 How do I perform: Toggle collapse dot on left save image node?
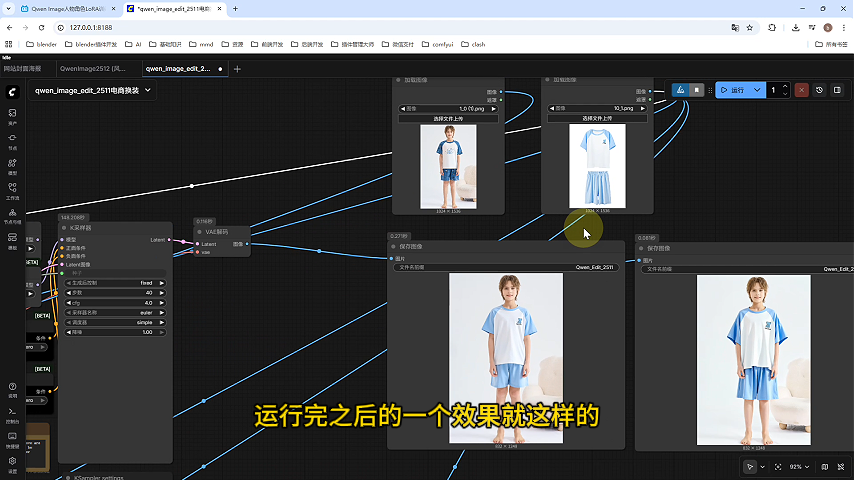(x=393, y=246)
